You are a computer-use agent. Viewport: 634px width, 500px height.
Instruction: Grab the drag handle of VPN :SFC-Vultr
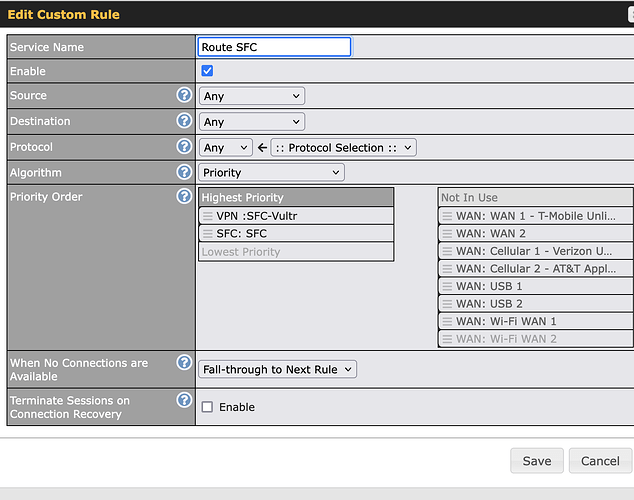208,215
